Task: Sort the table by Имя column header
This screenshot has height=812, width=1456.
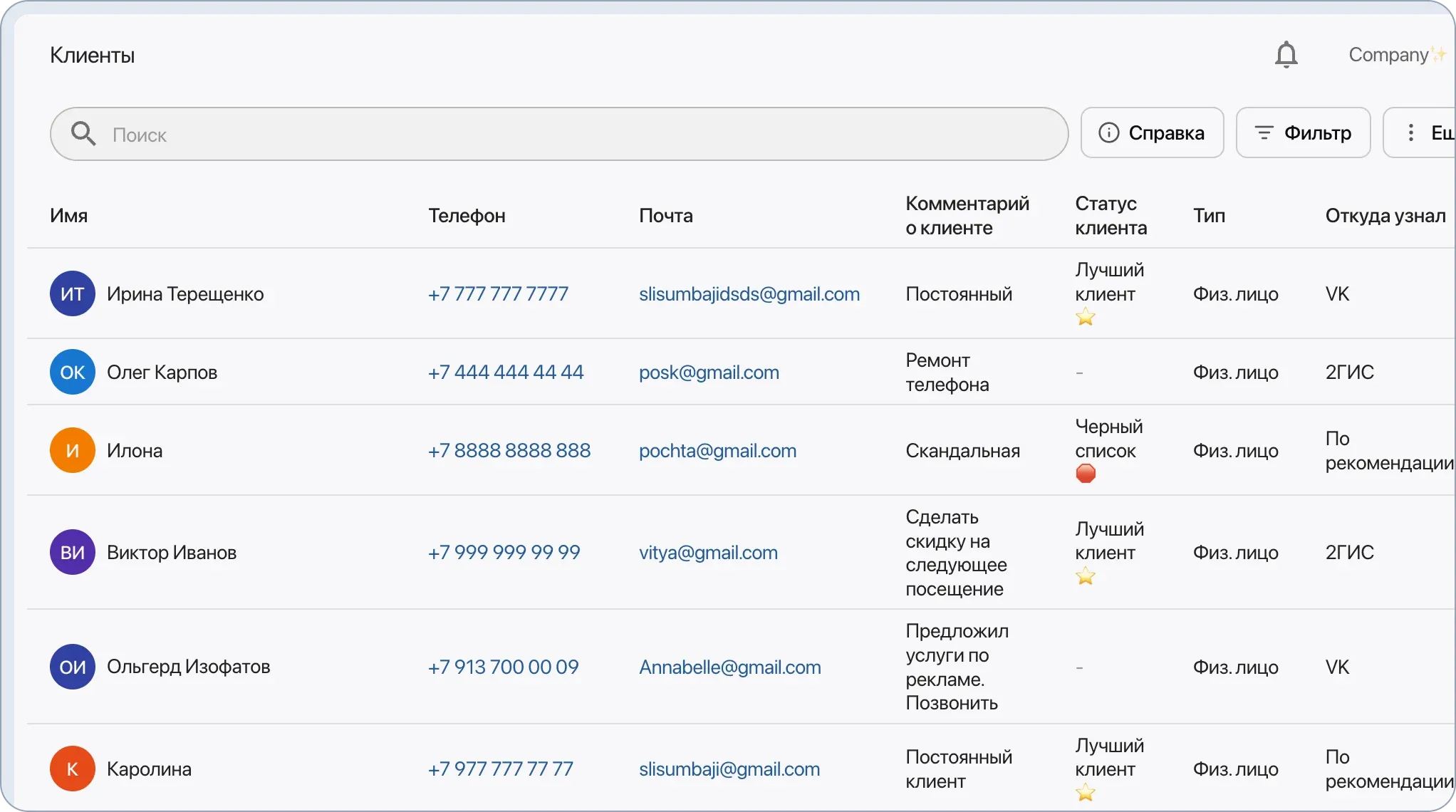Action: (68, 216)
